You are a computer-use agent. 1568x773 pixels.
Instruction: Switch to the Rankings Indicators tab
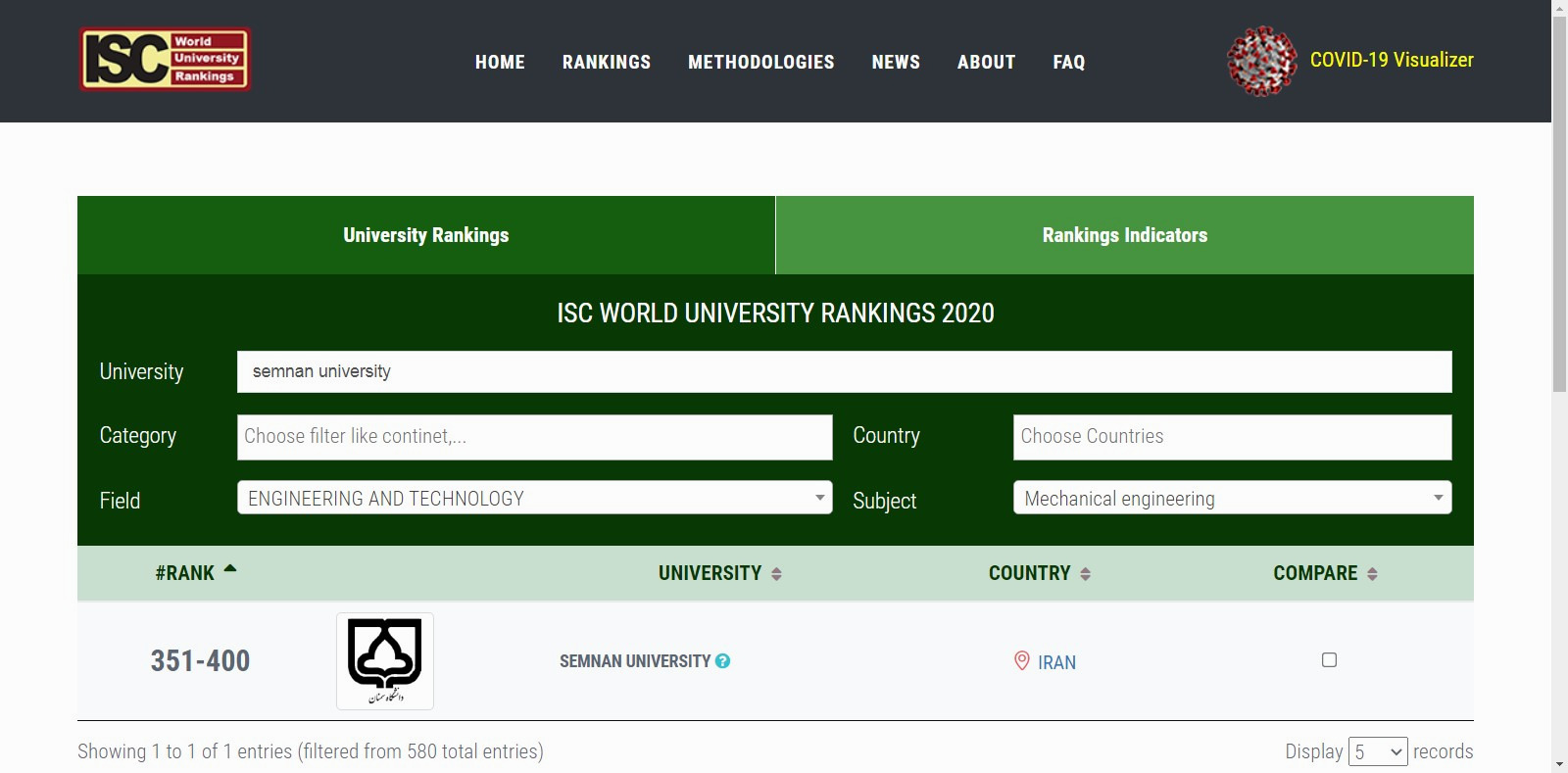click(1125, 235)
